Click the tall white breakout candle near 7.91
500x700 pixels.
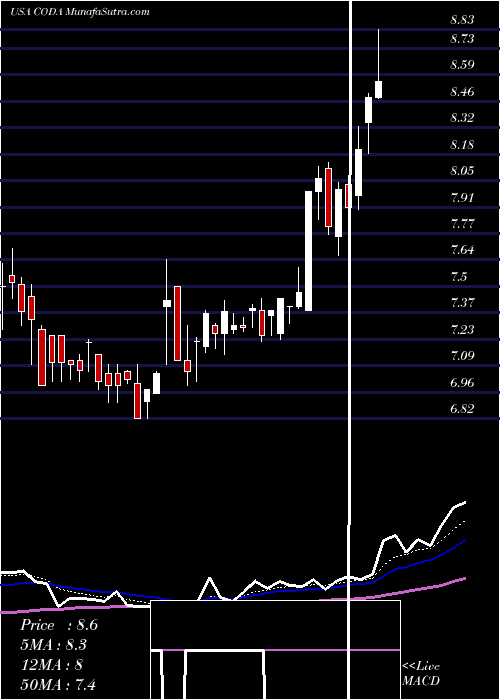(308, 251)
